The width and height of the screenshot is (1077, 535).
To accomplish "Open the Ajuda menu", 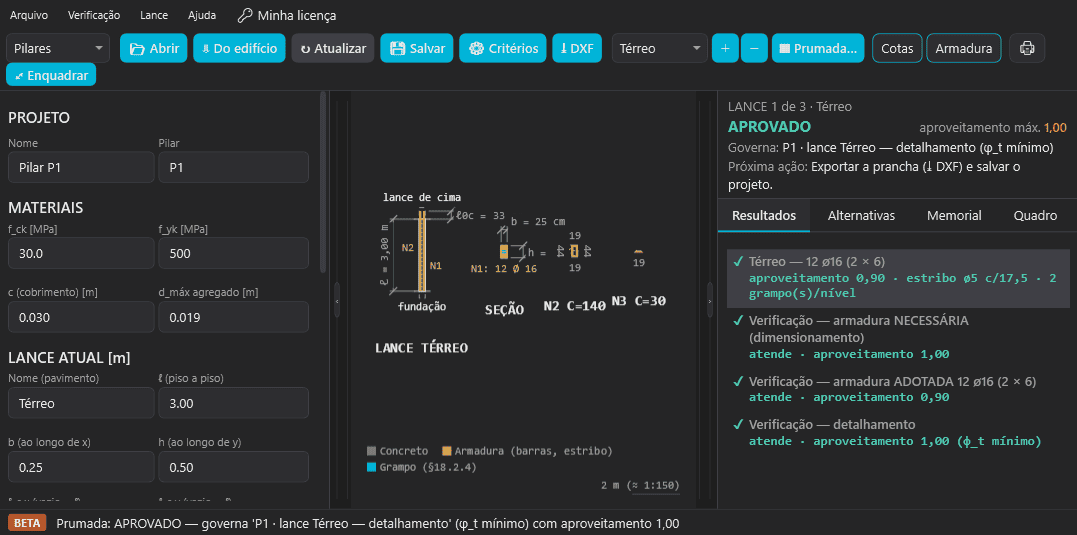I will 201,15.
